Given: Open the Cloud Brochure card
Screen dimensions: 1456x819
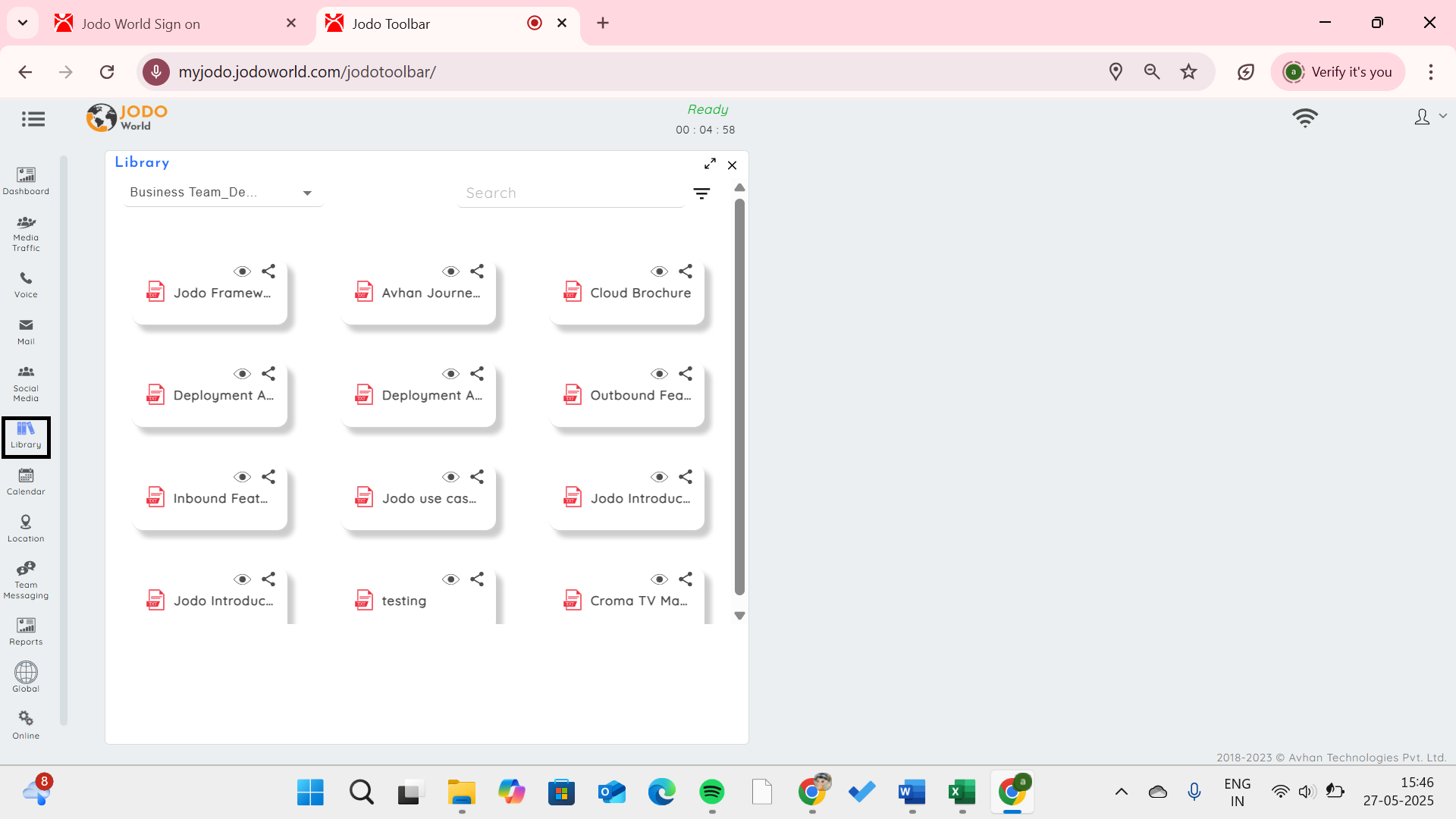Looking at the screenshot, I should click(627, 293).
